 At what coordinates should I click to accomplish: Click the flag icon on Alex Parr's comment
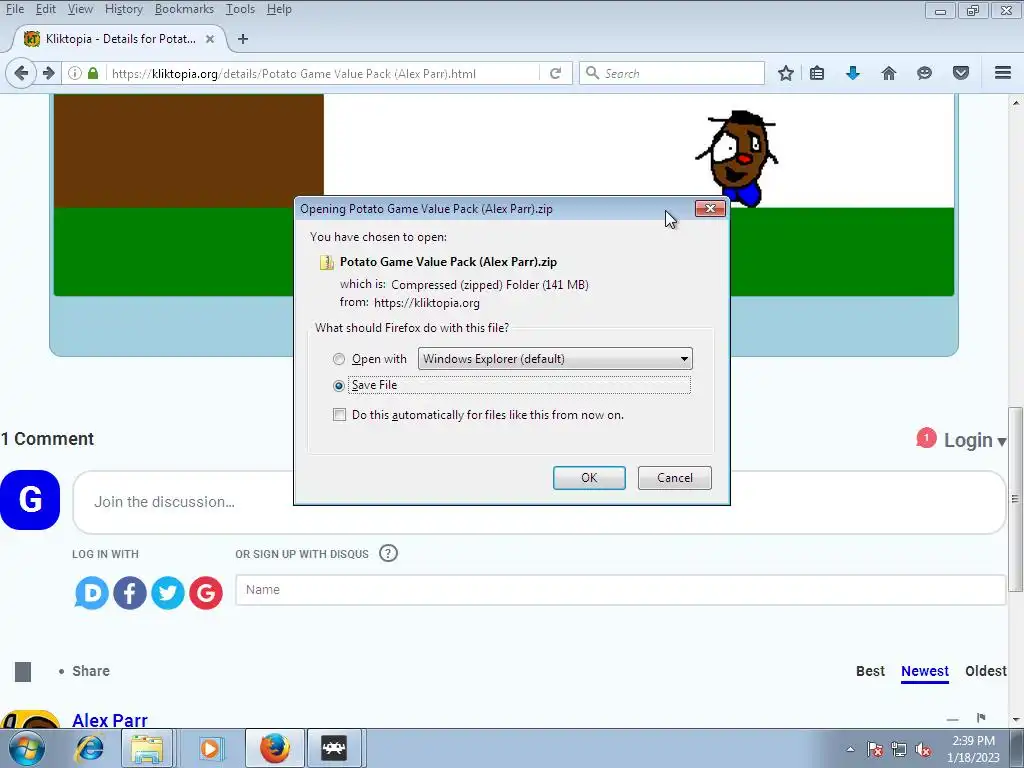981,718
